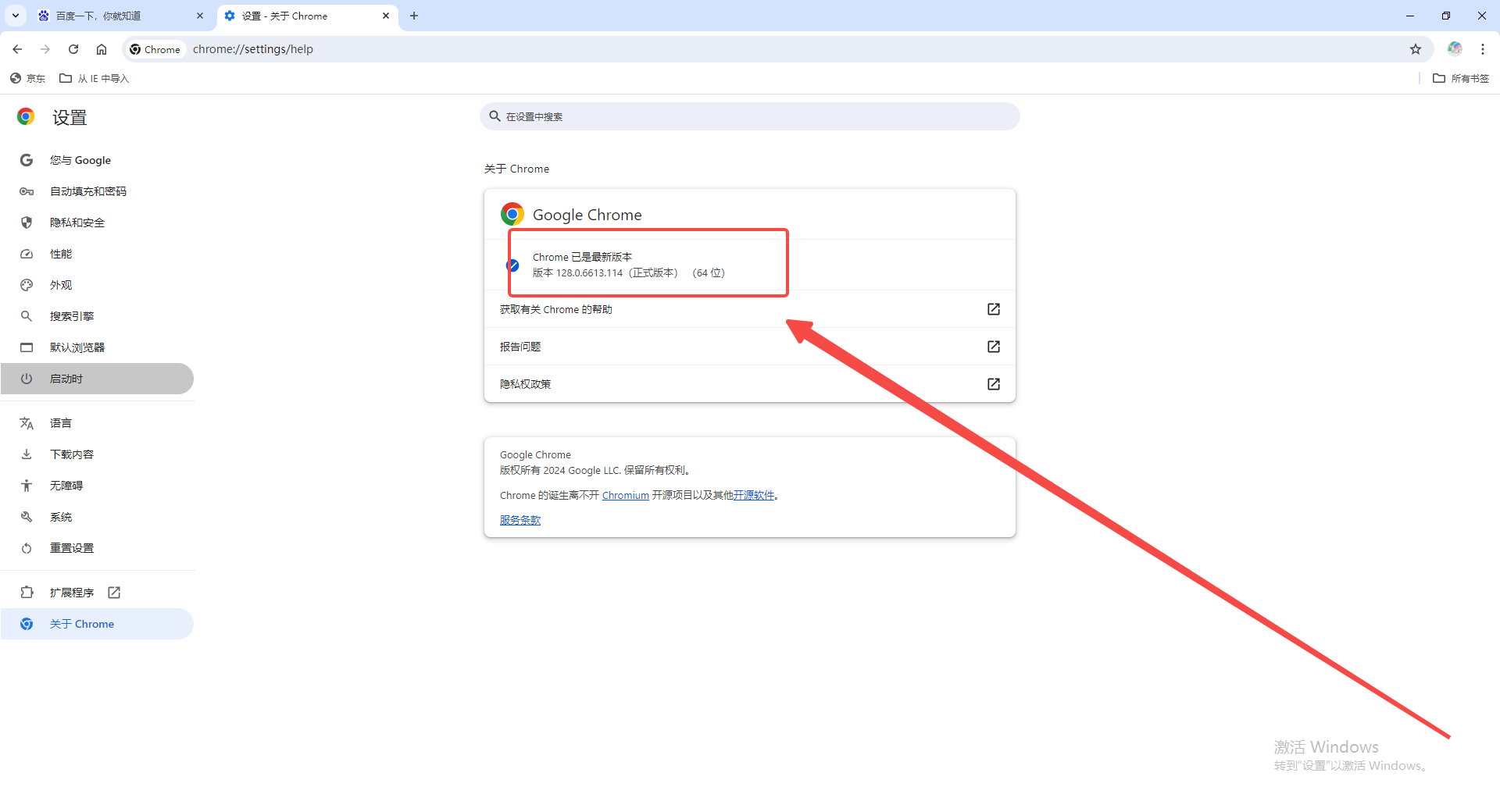Click the accessibility figure icon for 无障碍

click(27, 486)
